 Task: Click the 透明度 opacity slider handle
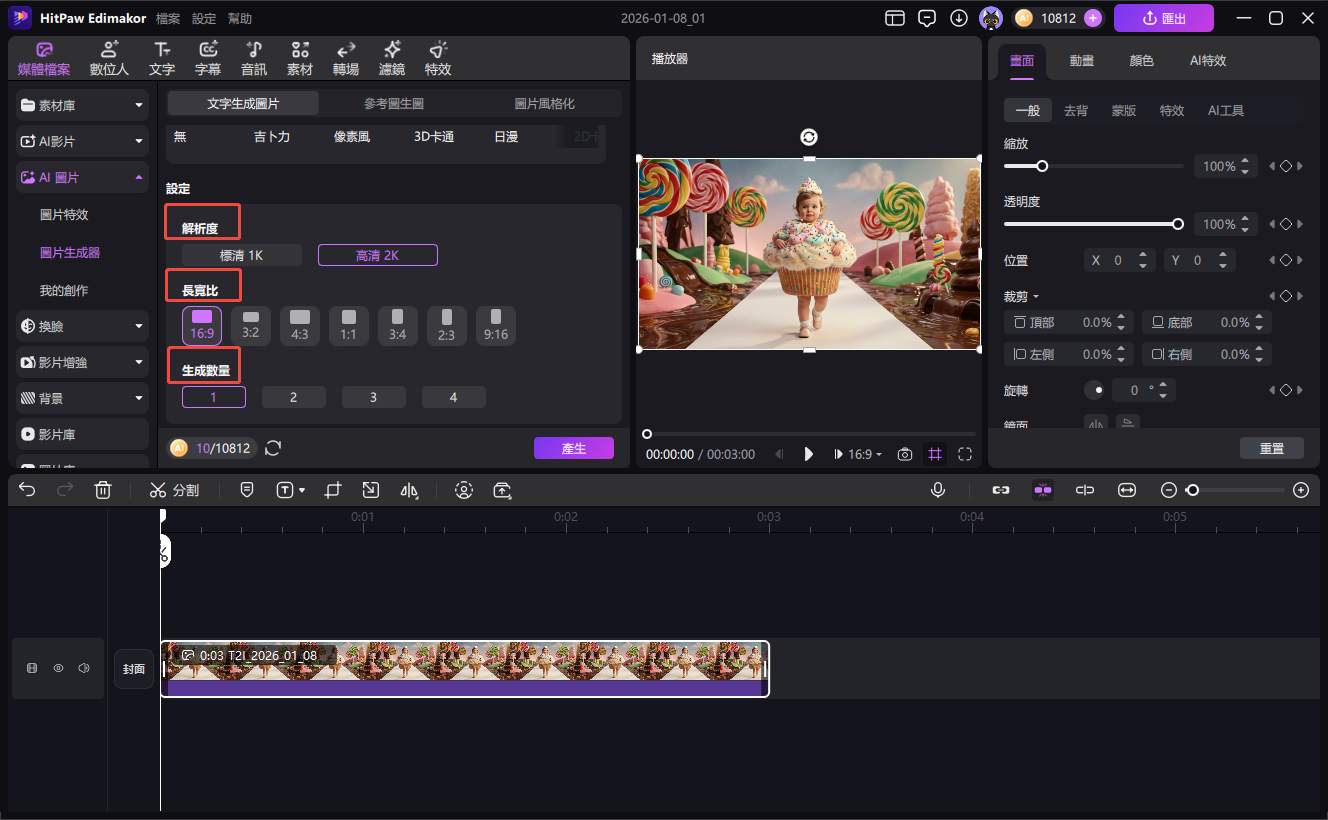(1178, 224)
